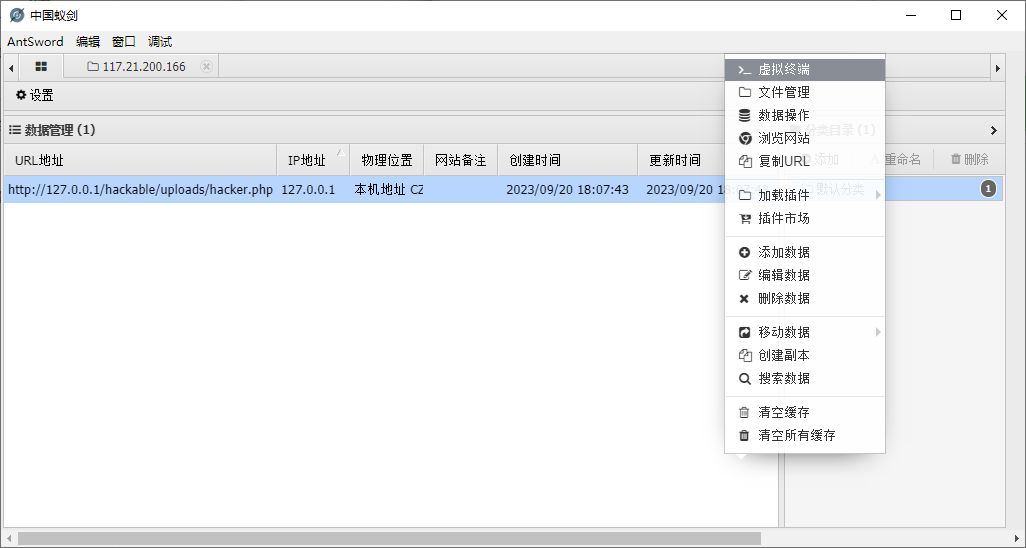The height and width of the screenshot is (548, 1026).
Task: Click the horizontal scrollbar right arrow
Action: [x=1016, y=538]
